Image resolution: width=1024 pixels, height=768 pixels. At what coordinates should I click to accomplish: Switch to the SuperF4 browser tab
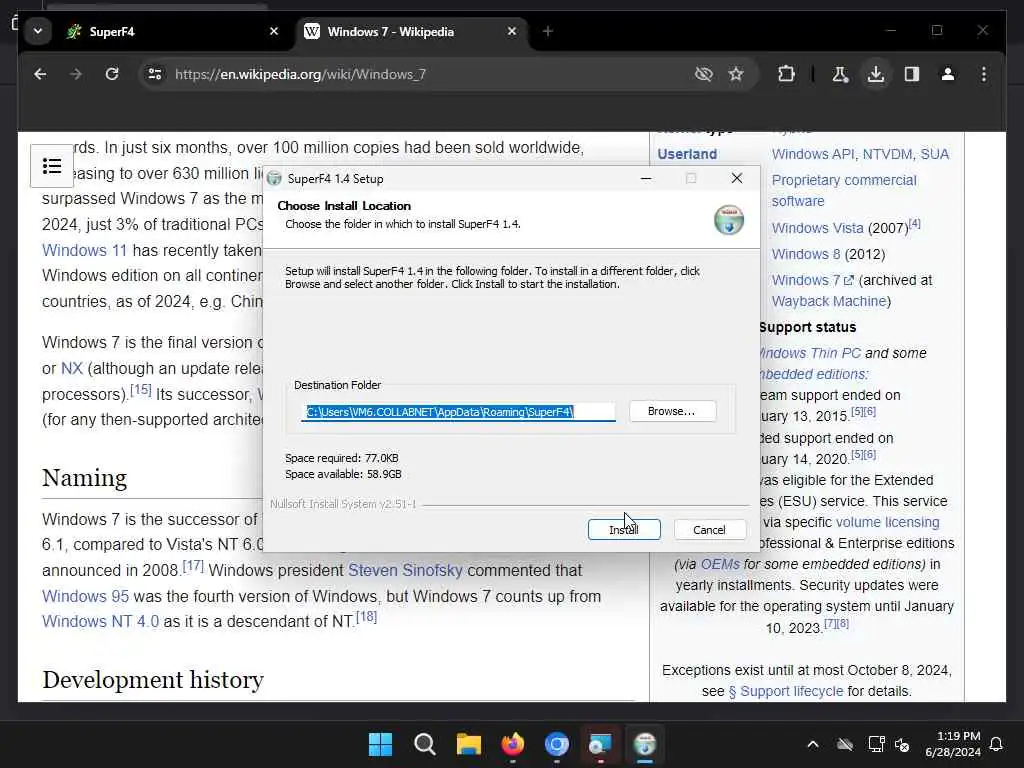click(x=168, y=31)
